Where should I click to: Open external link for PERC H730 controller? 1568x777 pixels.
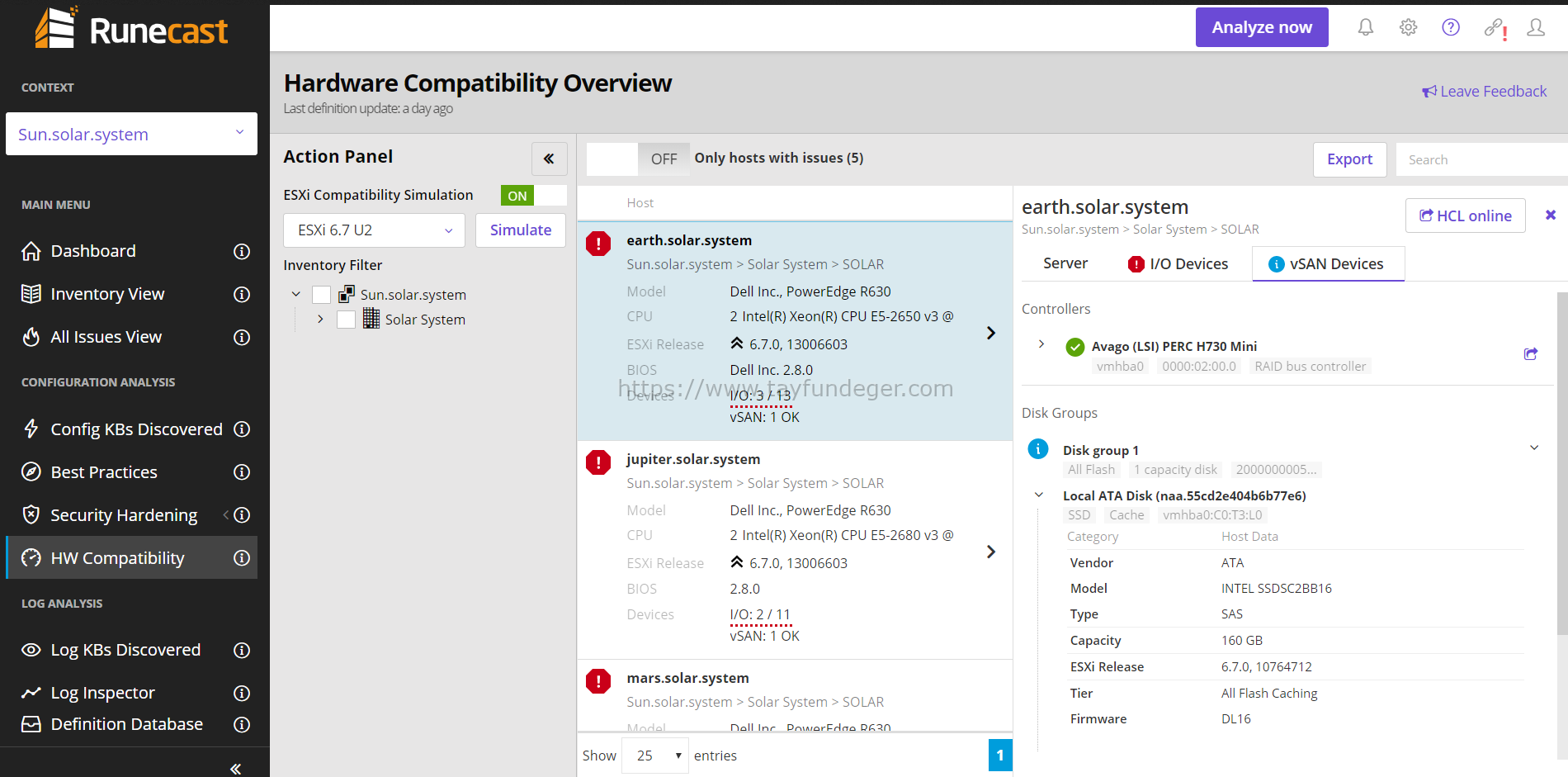point(1530,353)
